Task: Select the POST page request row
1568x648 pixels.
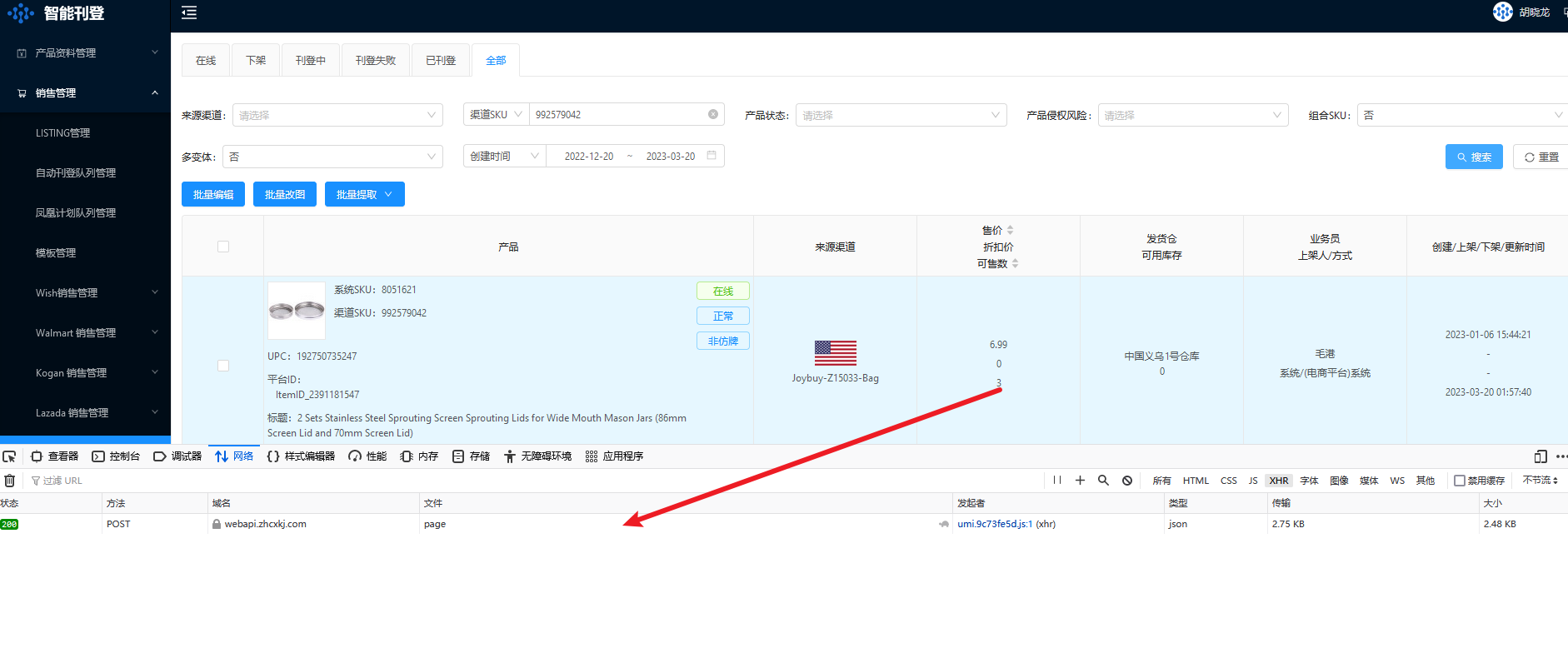Action: pyautogui.click(x=784, y=524)
